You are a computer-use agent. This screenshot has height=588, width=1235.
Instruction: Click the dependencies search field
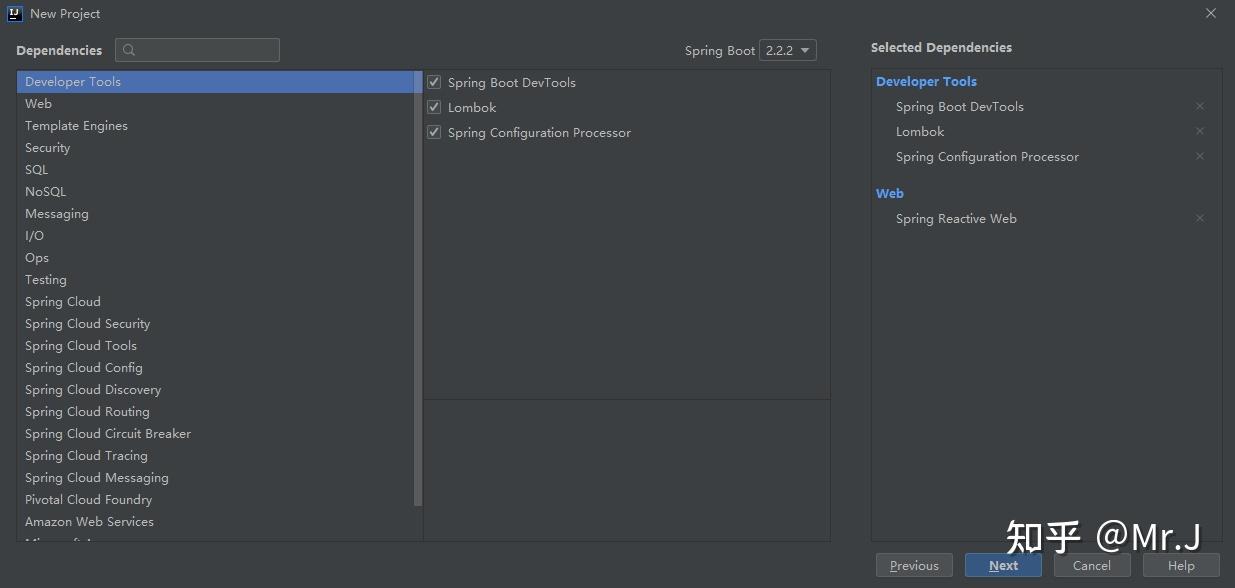200,49
